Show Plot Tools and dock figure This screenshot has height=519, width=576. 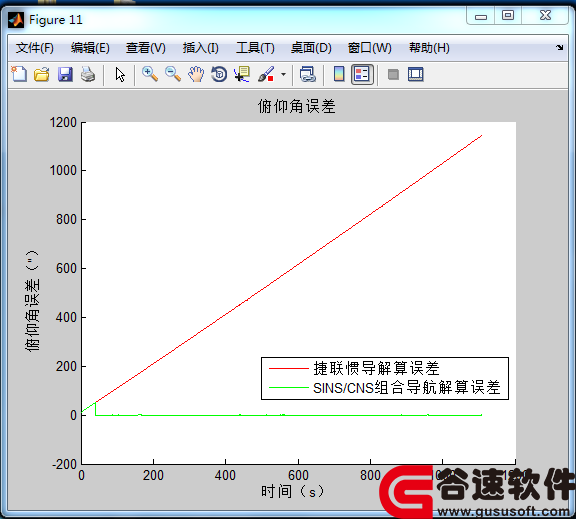pyautogui.click(x=416, y=75)
